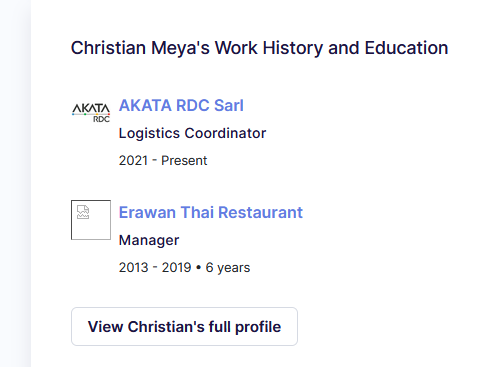Open the Erawan Thai Restaurant link

(211, 212)
